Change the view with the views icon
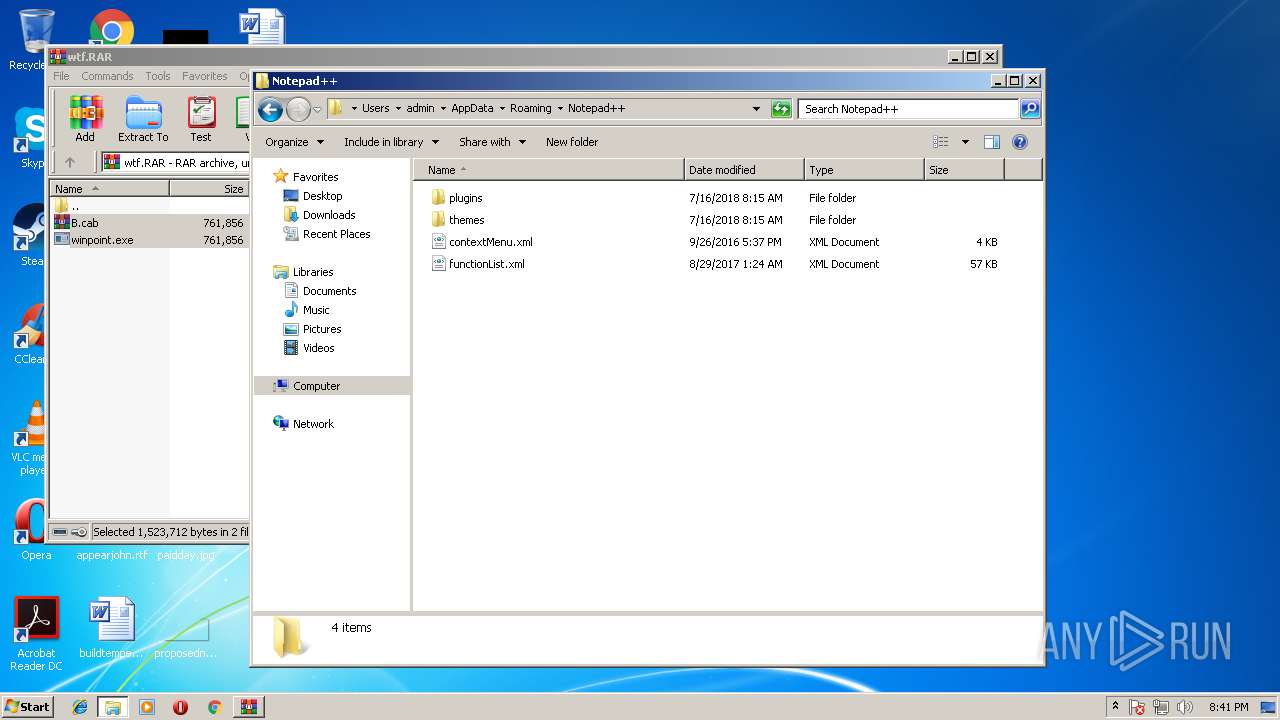 (940, 142)
